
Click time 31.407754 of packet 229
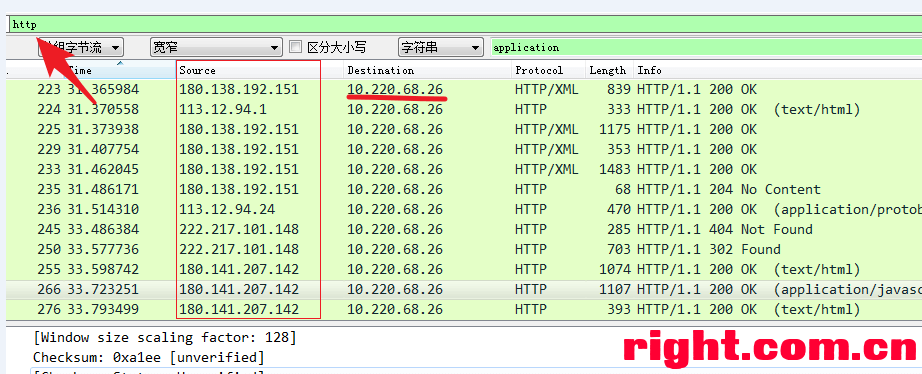(103, 149)
